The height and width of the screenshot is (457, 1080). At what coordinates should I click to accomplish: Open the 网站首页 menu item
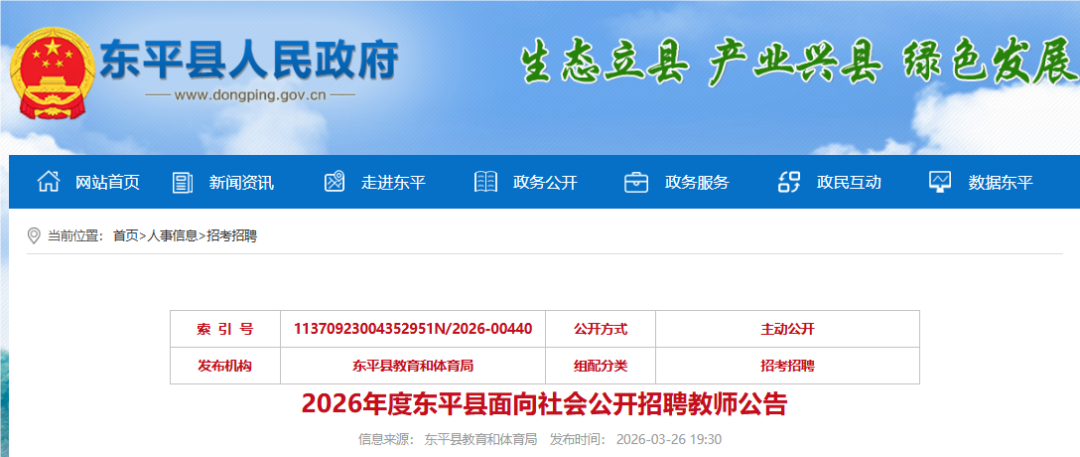(107, 182)
